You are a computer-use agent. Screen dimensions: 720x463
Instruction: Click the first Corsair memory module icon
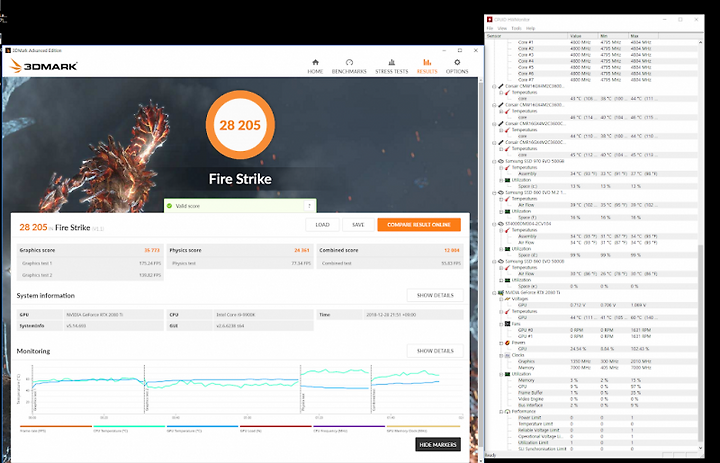coord(501,86)
